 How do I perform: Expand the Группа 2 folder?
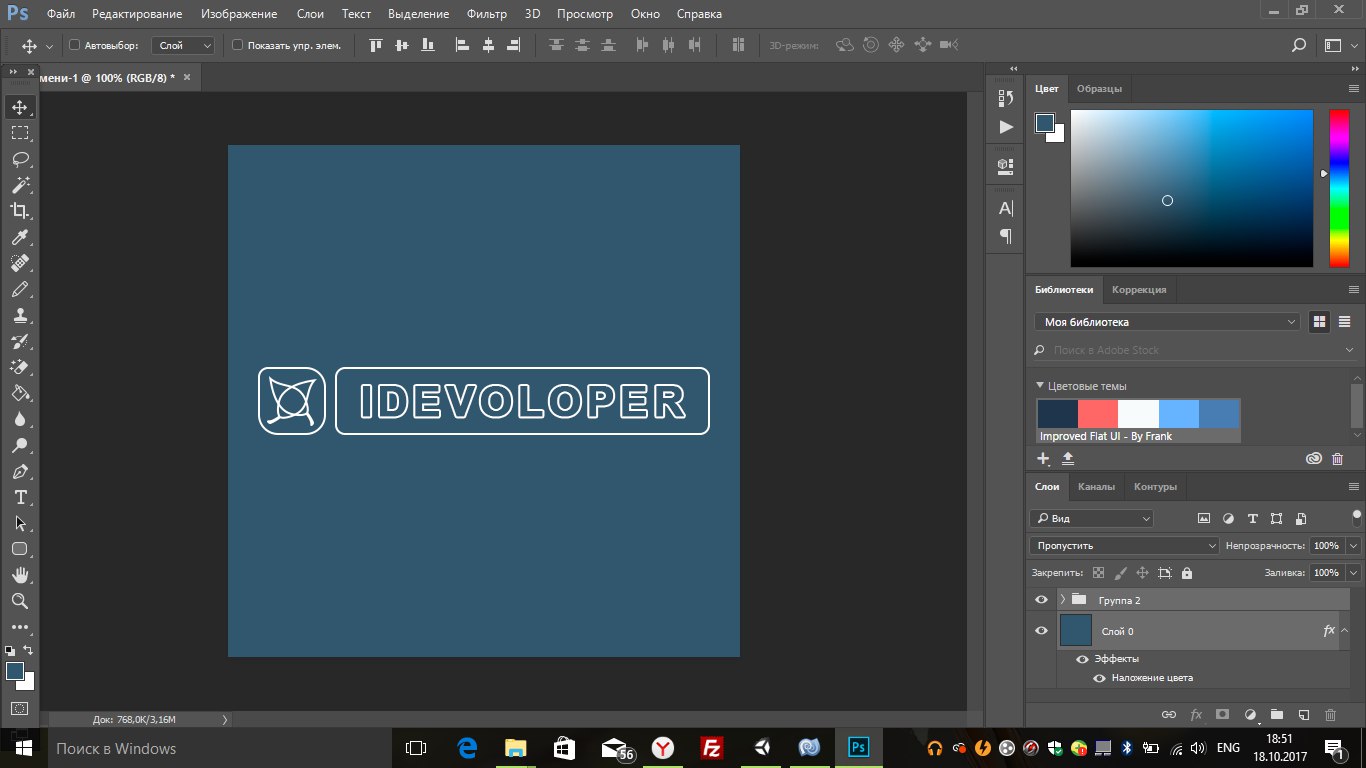tap(1062, 600)
